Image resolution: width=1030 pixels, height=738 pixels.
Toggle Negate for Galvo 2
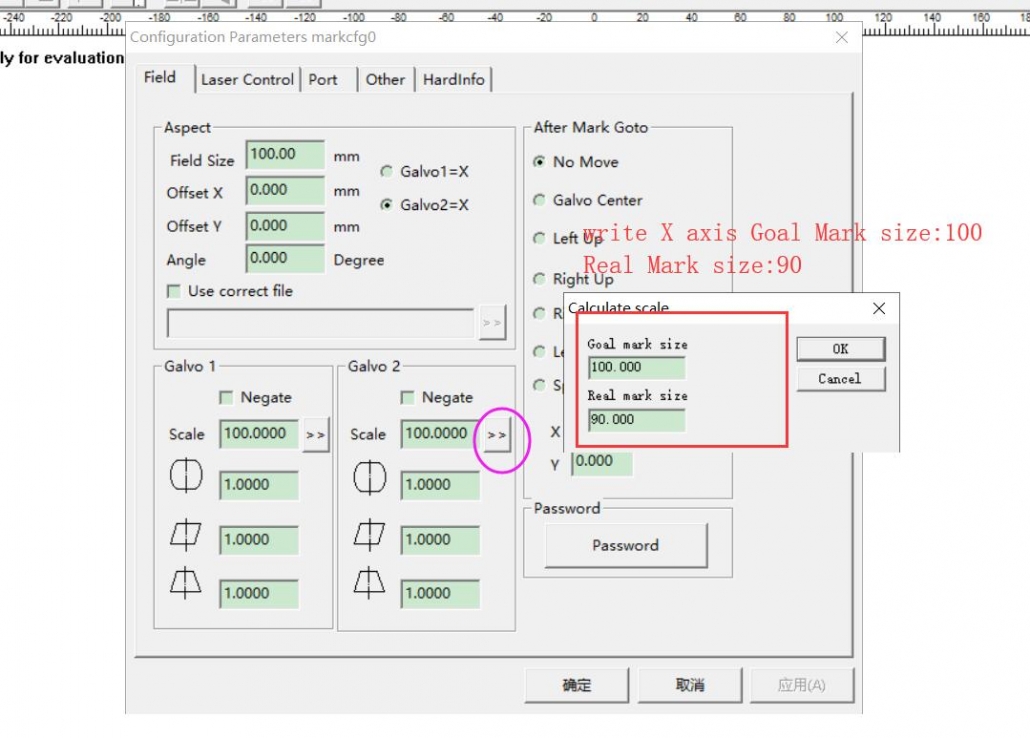408,397
